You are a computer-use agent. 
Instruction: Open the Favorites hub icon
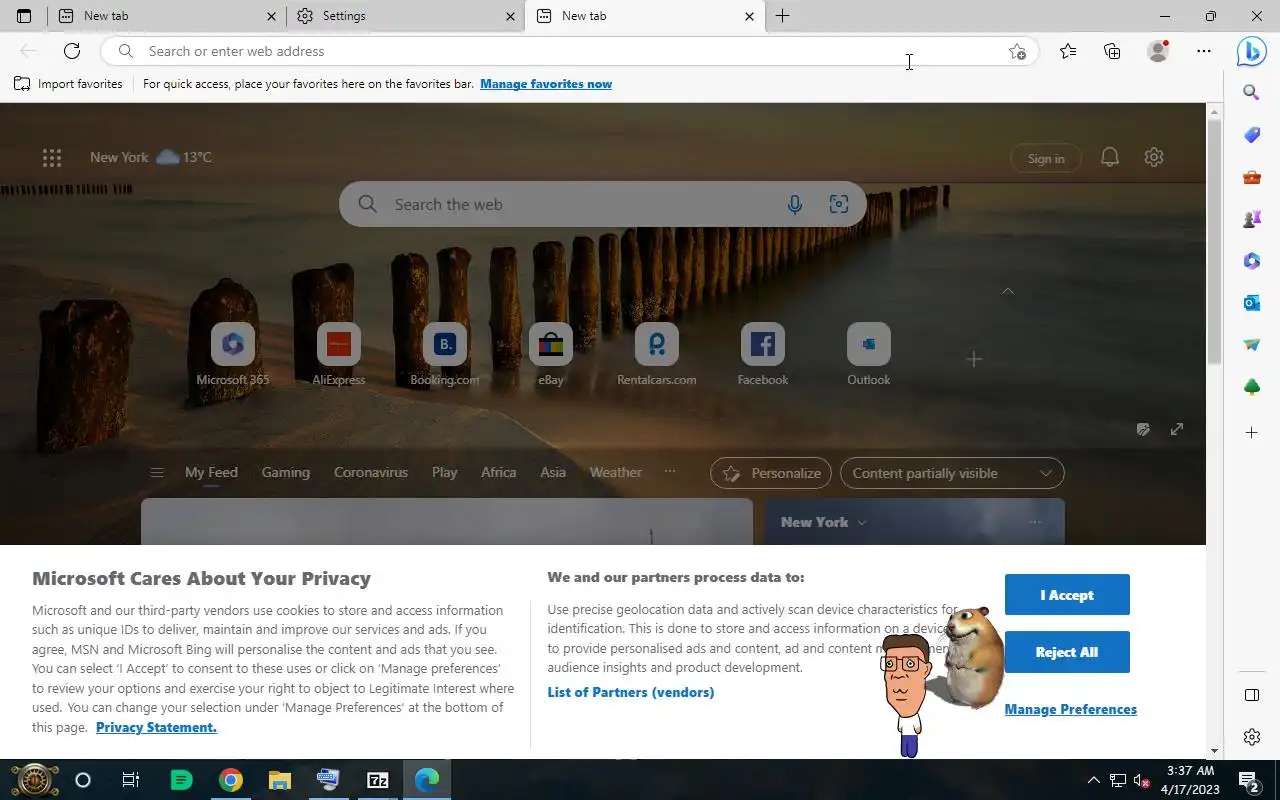[x=1068, y=51]
